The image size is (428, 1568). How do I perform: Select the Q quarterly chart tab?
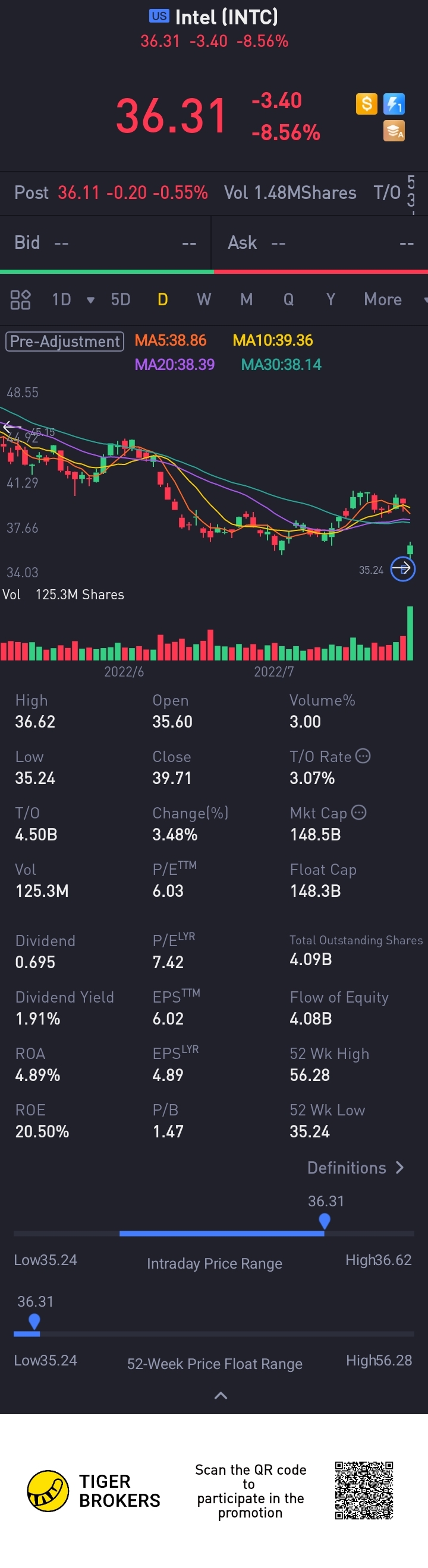(288, 299)
